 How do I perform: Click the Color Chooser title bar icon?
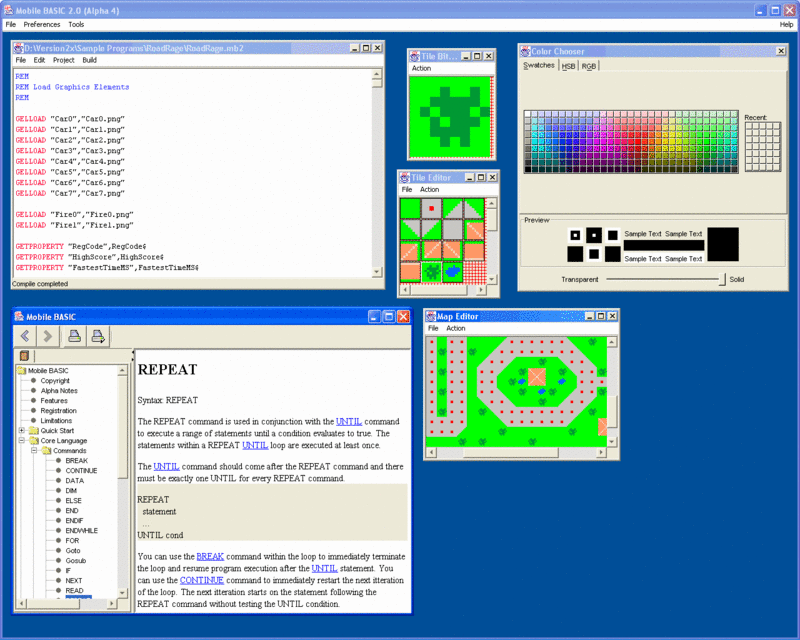click(x=526, y=51)
